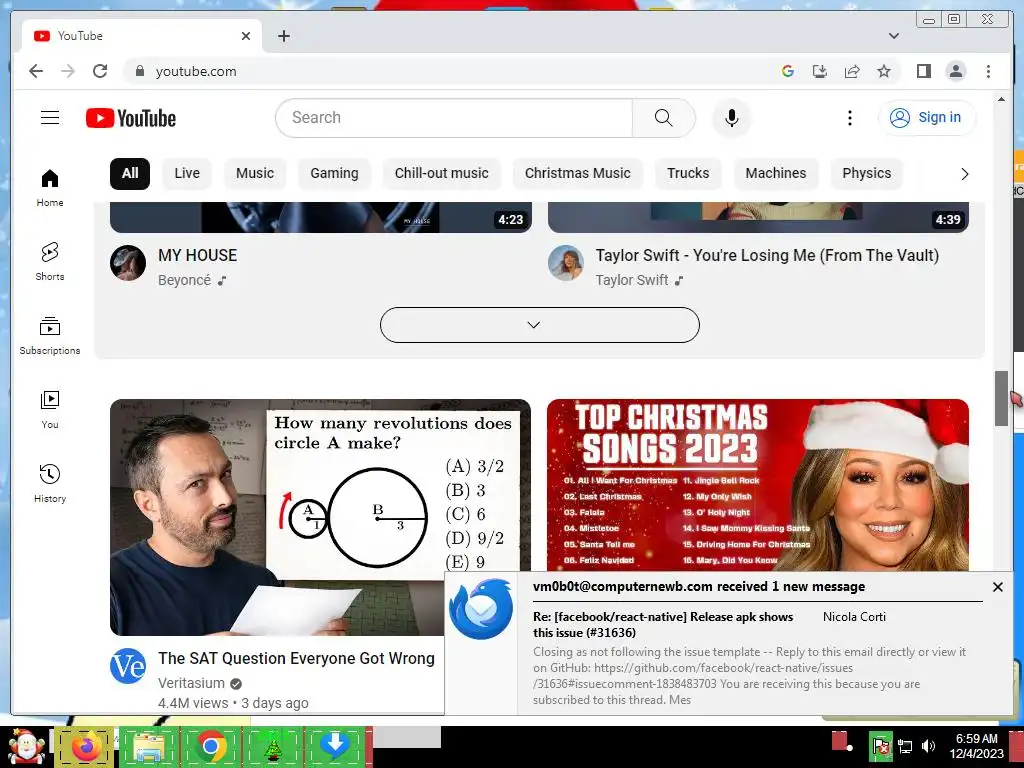Select the Gaming filter chip
1024x768 pixels.
point(334,174)
